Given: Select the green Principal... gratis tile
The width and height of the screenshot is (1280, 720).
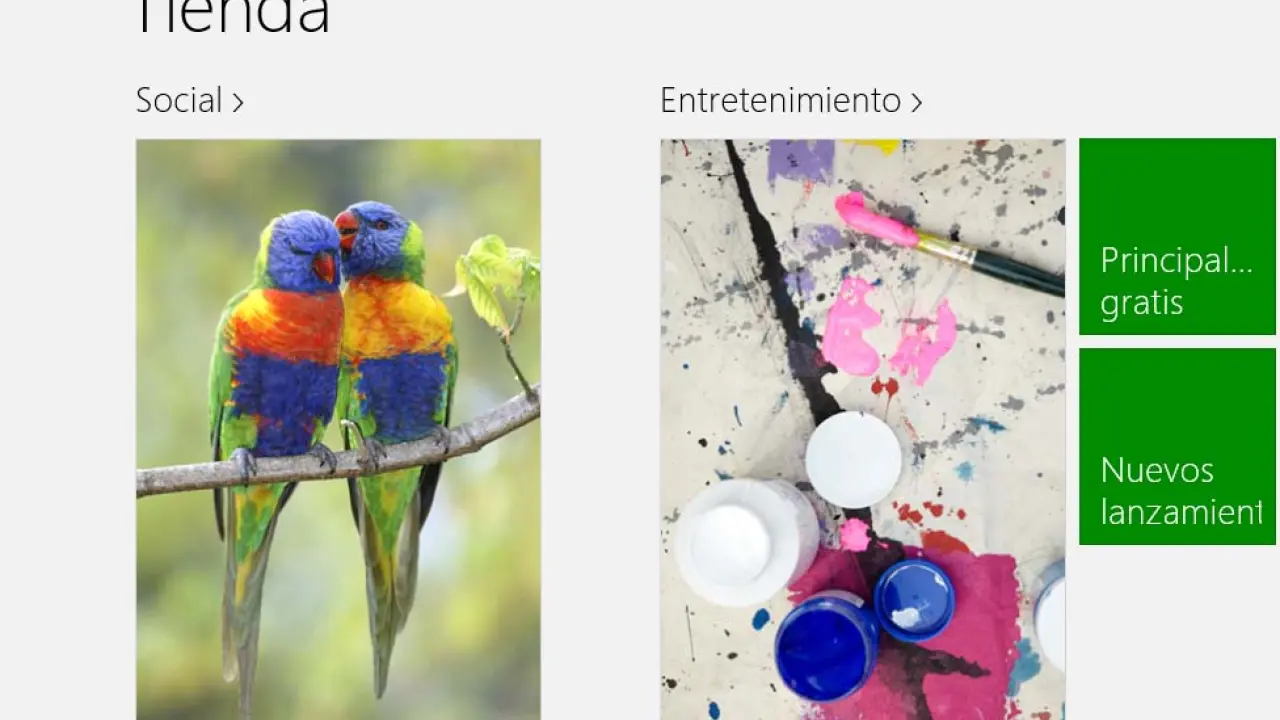Looking at the screenshot, I should click(x=1177, y=236).
